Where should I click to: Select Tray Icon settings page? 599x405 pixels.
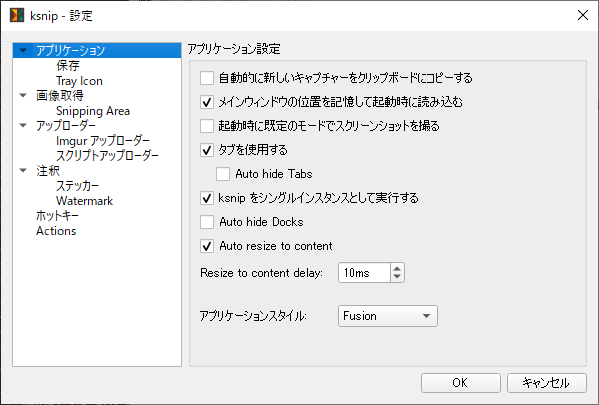(x=79, y=81)
